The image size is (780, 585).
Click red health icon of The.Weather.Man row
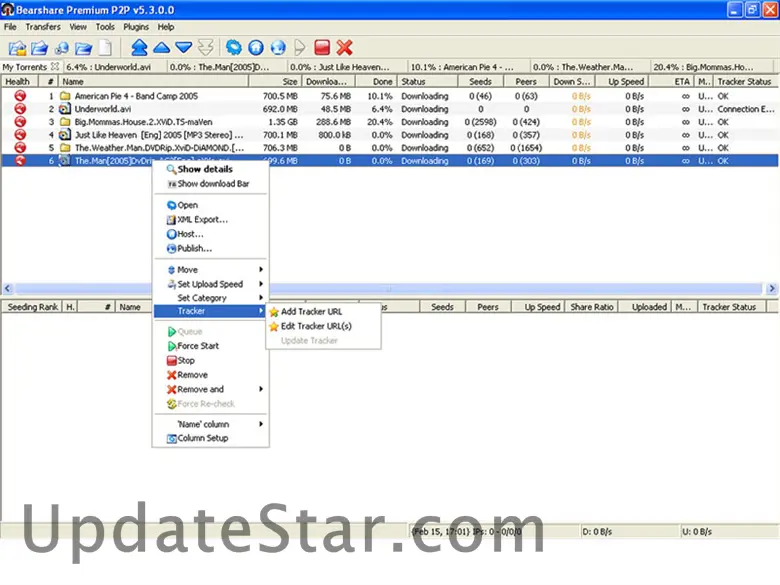[x=20, y=148]
